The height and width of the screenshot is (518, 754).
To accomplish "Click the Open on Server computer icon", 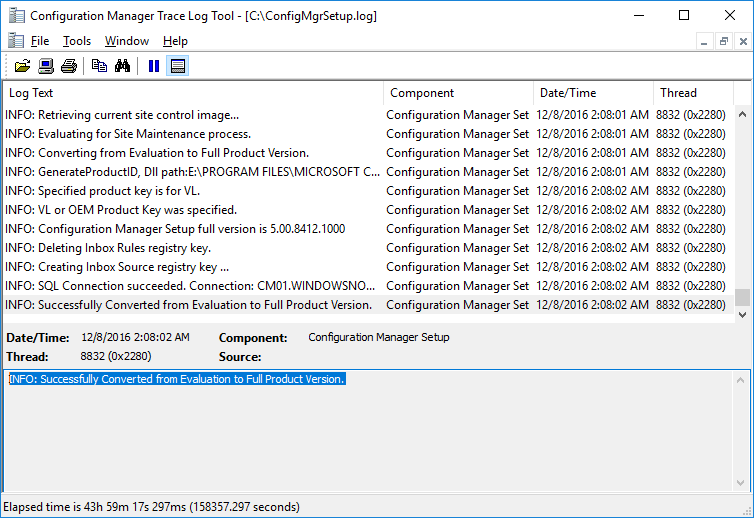I will coord(46,66).
